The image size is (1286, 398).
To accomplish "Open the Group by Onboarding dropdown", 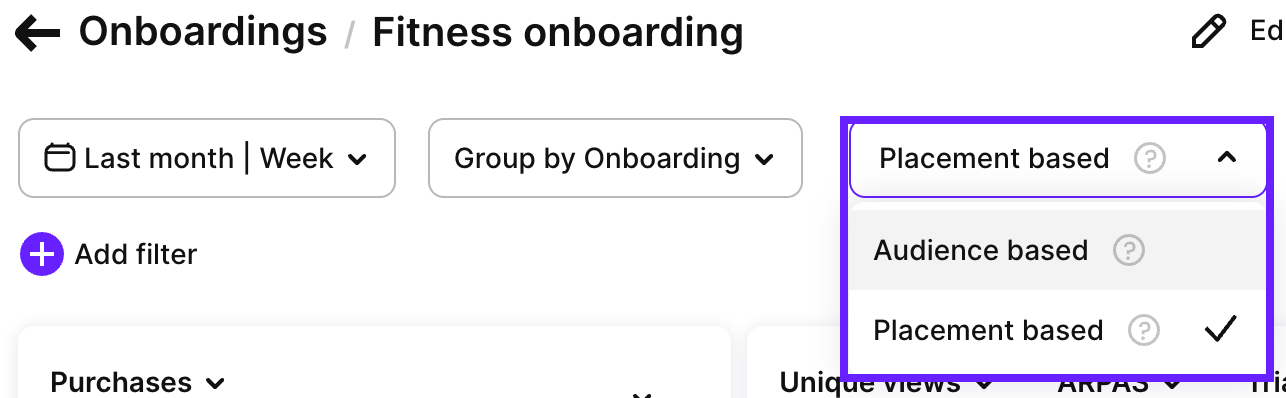I will coord(615,158).
